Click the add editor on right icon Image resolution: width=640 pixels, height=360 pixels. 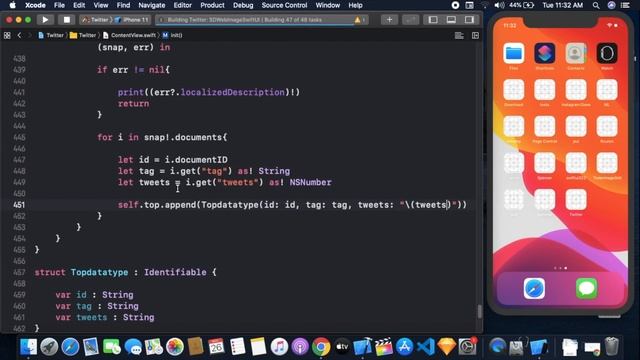click(475, 36)
